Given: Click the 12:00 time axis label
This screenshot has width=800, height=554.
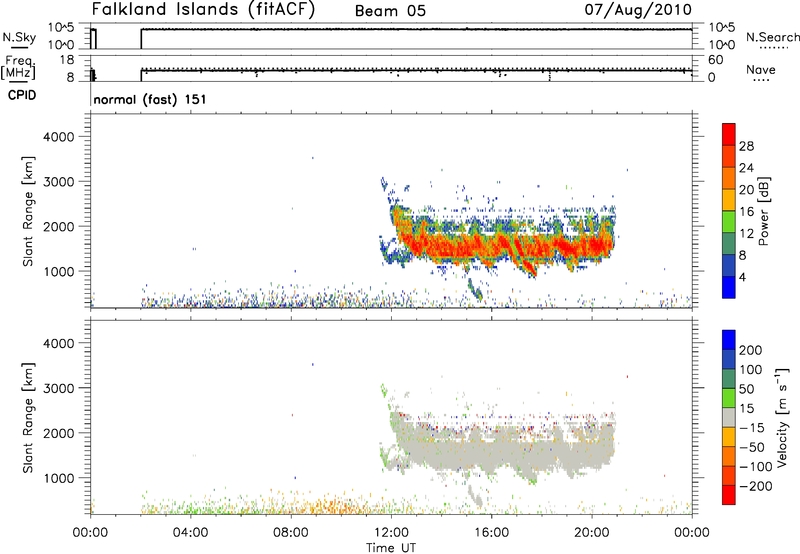Looking at the screenshot, I should (391, 533).
